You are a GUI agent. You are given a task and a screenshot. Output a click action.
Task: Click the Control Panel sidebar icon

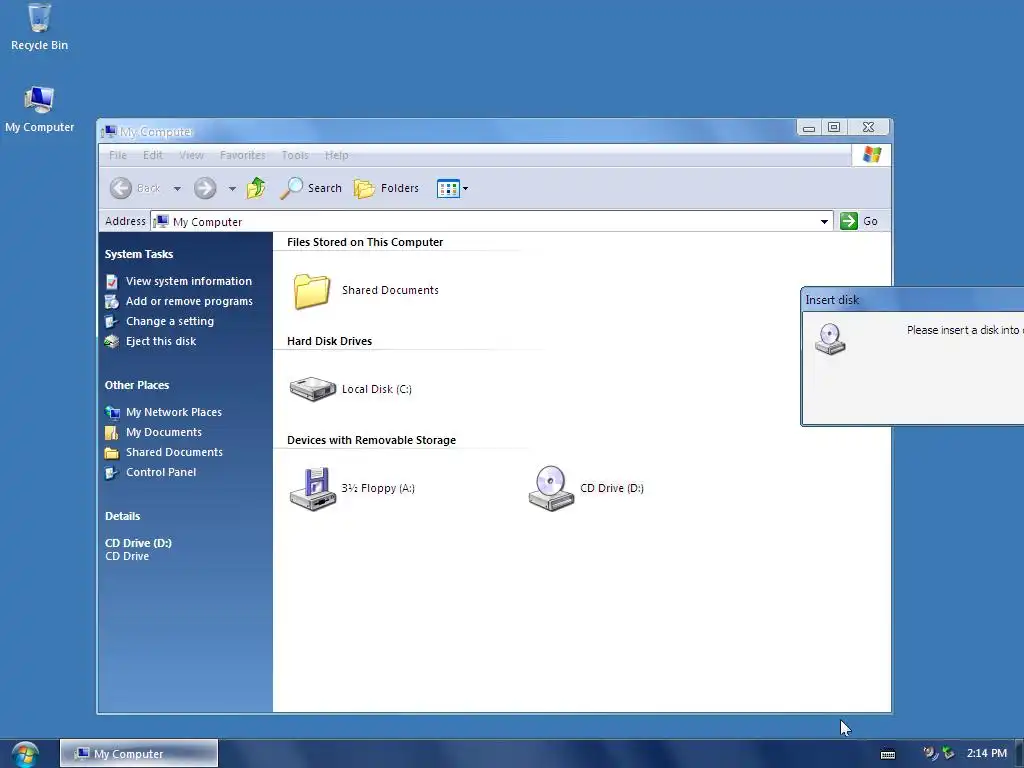pos(112,472)
